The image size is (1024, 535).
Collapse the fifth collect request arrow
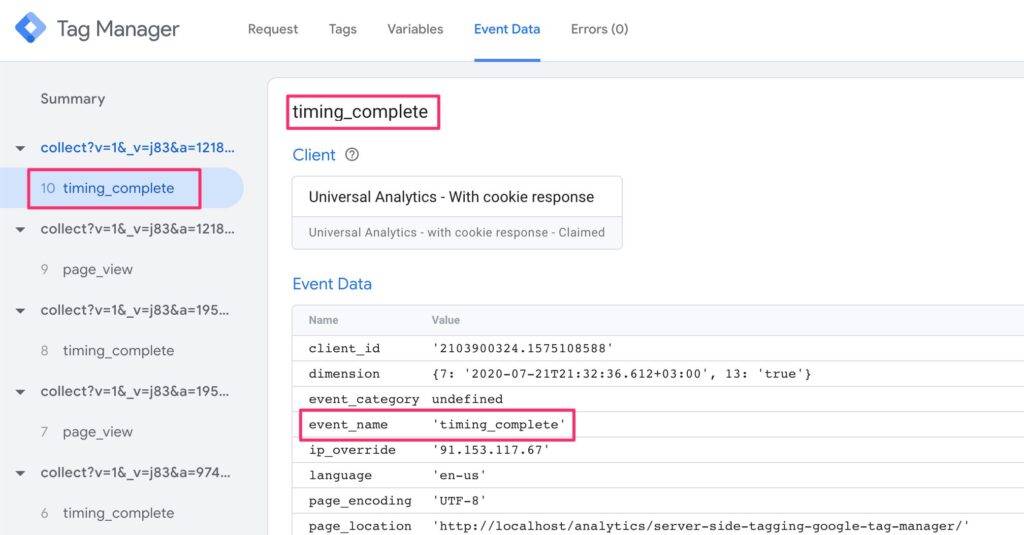20,472
